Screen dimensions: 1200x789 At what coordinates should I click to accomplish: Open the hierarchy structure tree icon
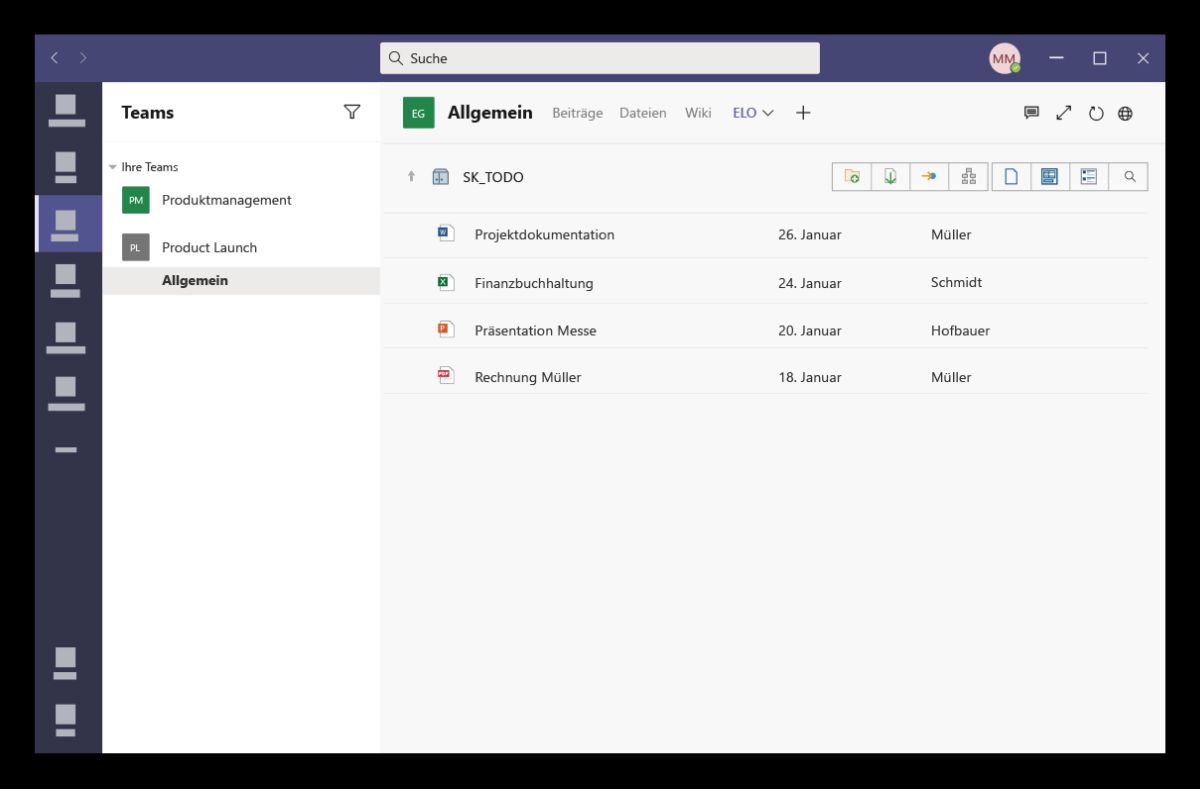point(968,177)
